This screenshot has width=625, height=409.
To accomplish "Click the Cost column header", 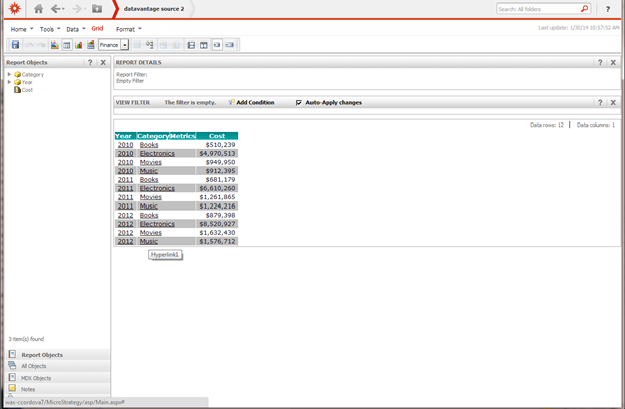I will point(217,136).
